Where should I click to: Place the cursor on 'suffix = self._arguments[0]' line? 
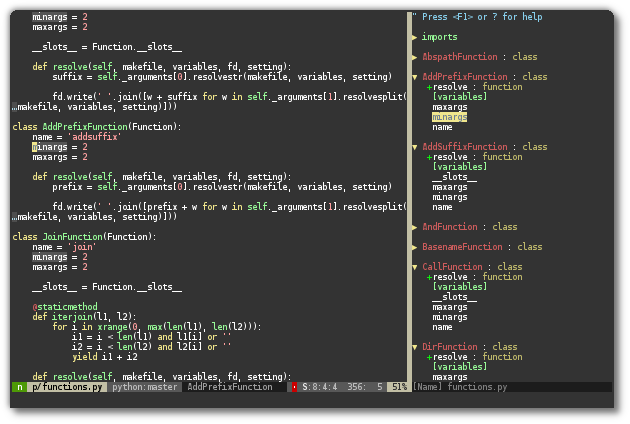pyautogui.click(x=222, y=77)
